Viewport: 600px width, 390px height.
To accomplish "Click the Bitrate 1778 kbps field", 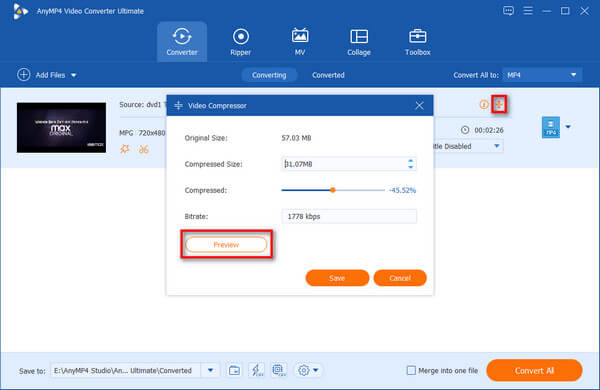I will point(349,216).
